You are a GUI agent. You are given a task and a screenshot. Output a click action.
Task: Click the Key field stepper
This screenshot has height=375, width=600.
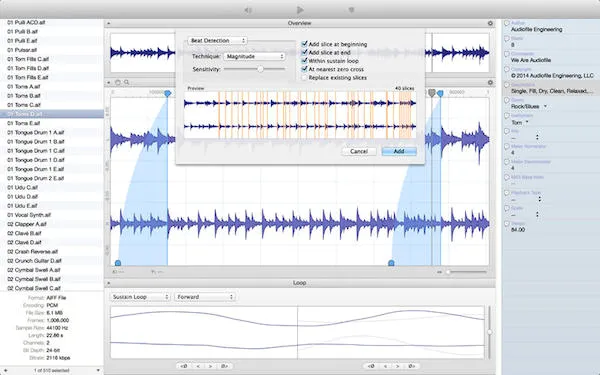coord(537,137)
